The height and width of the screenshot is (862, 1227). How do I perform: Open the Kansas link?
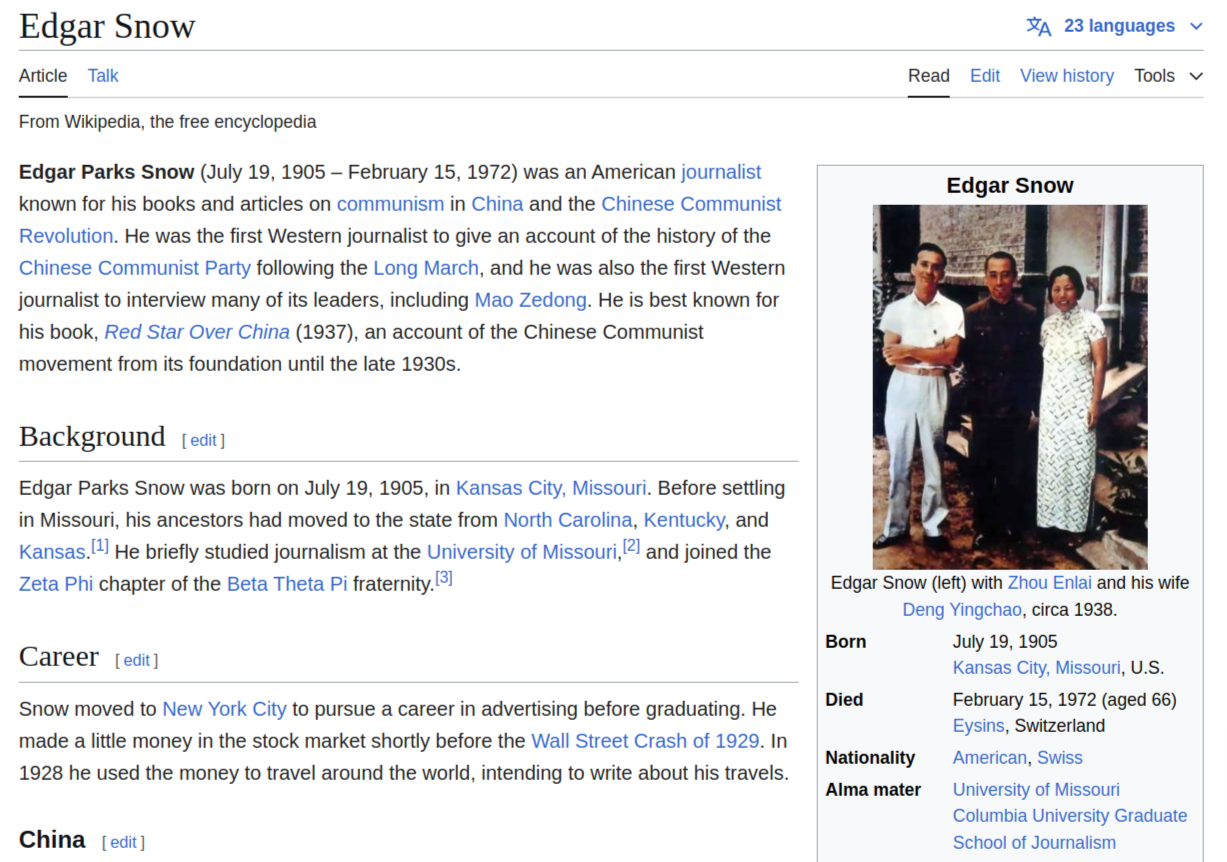tap(52, 552)
